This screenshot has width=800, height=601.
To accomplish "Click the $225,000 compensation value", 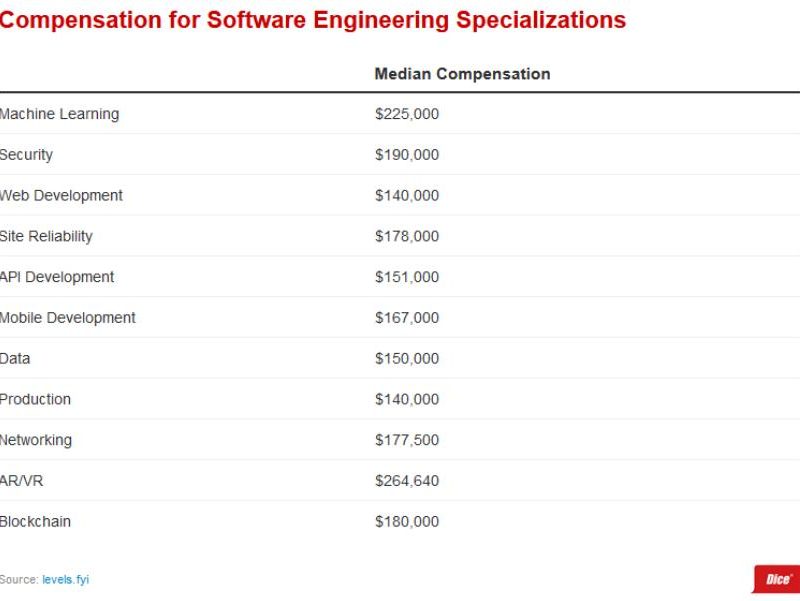I will [406, 114].
